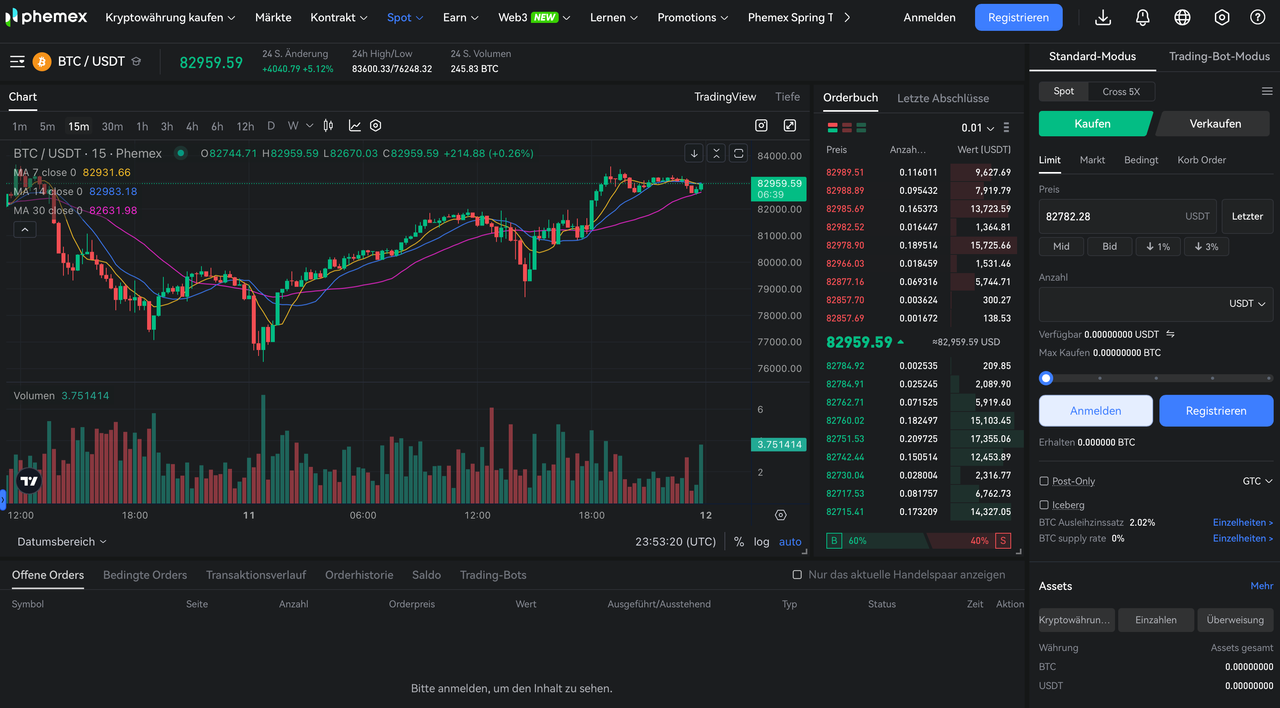The image size is (1280, 708).
Task: Click the Phemex logo in the header
Action: (x=46, y=17)
